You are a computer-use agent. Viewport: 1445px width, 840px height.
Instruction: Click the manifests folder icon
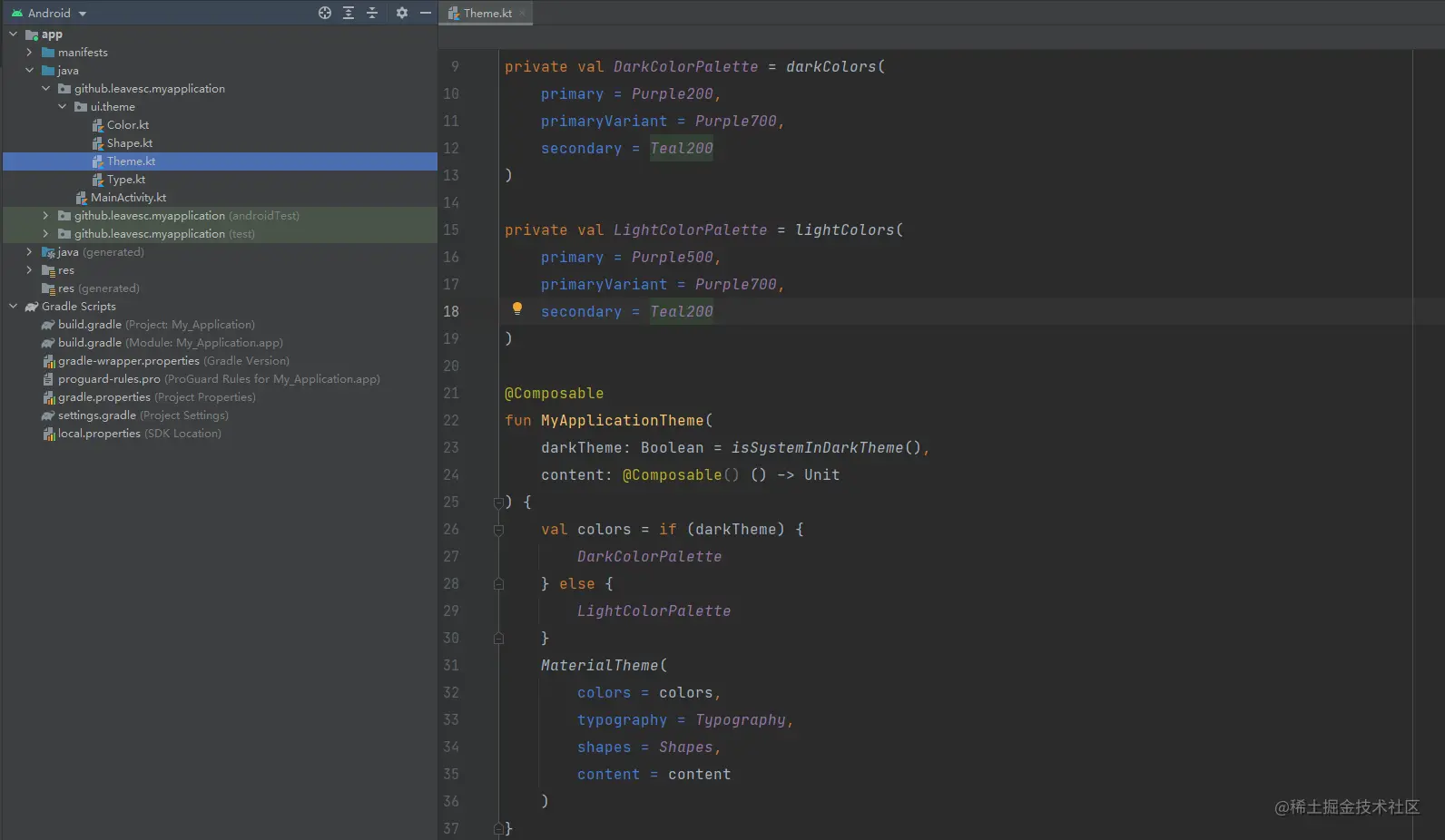(x=48, y=53)
